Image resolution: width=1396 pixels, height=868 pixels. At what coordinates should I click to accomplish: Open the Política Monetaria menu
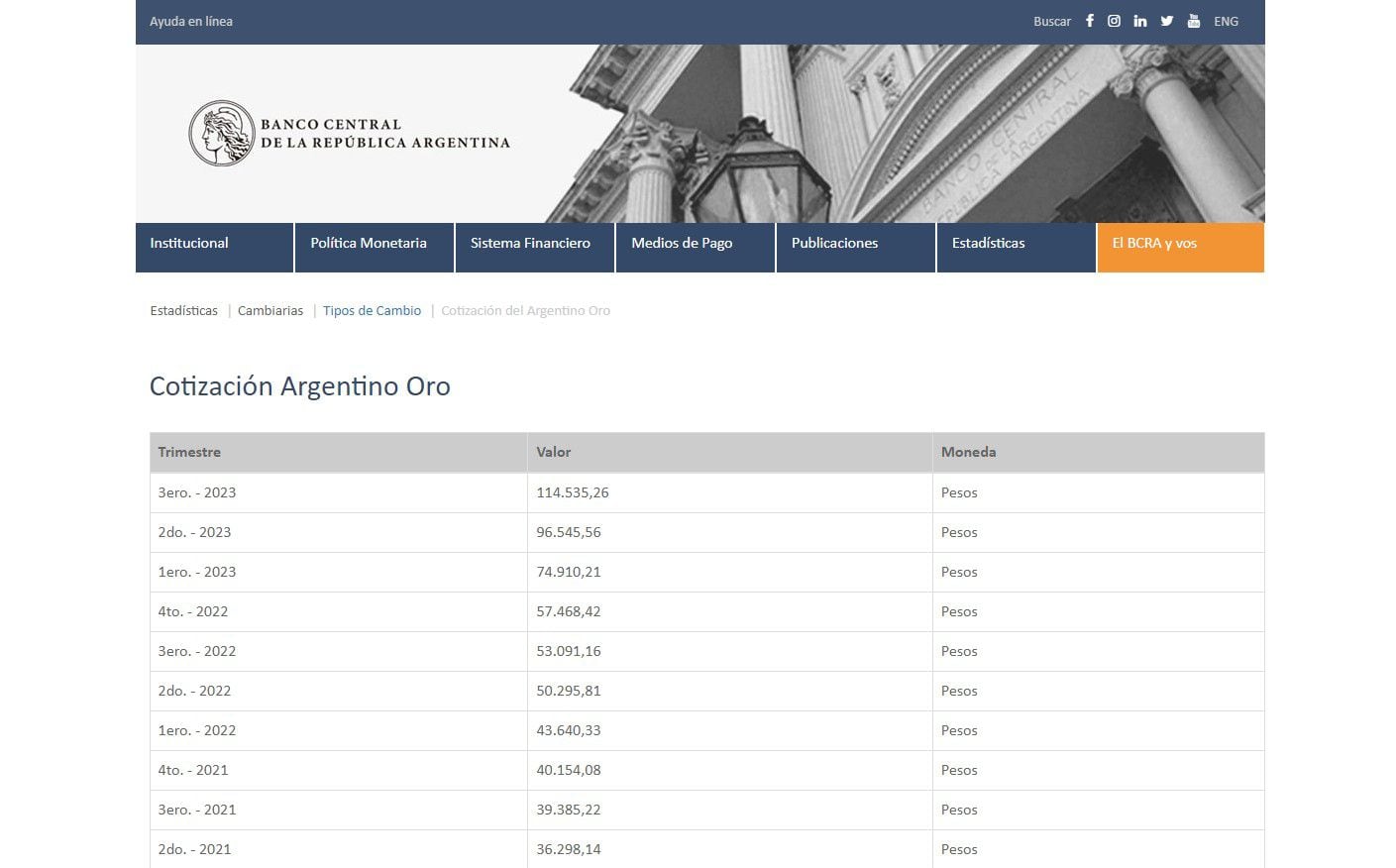(369, 244)
